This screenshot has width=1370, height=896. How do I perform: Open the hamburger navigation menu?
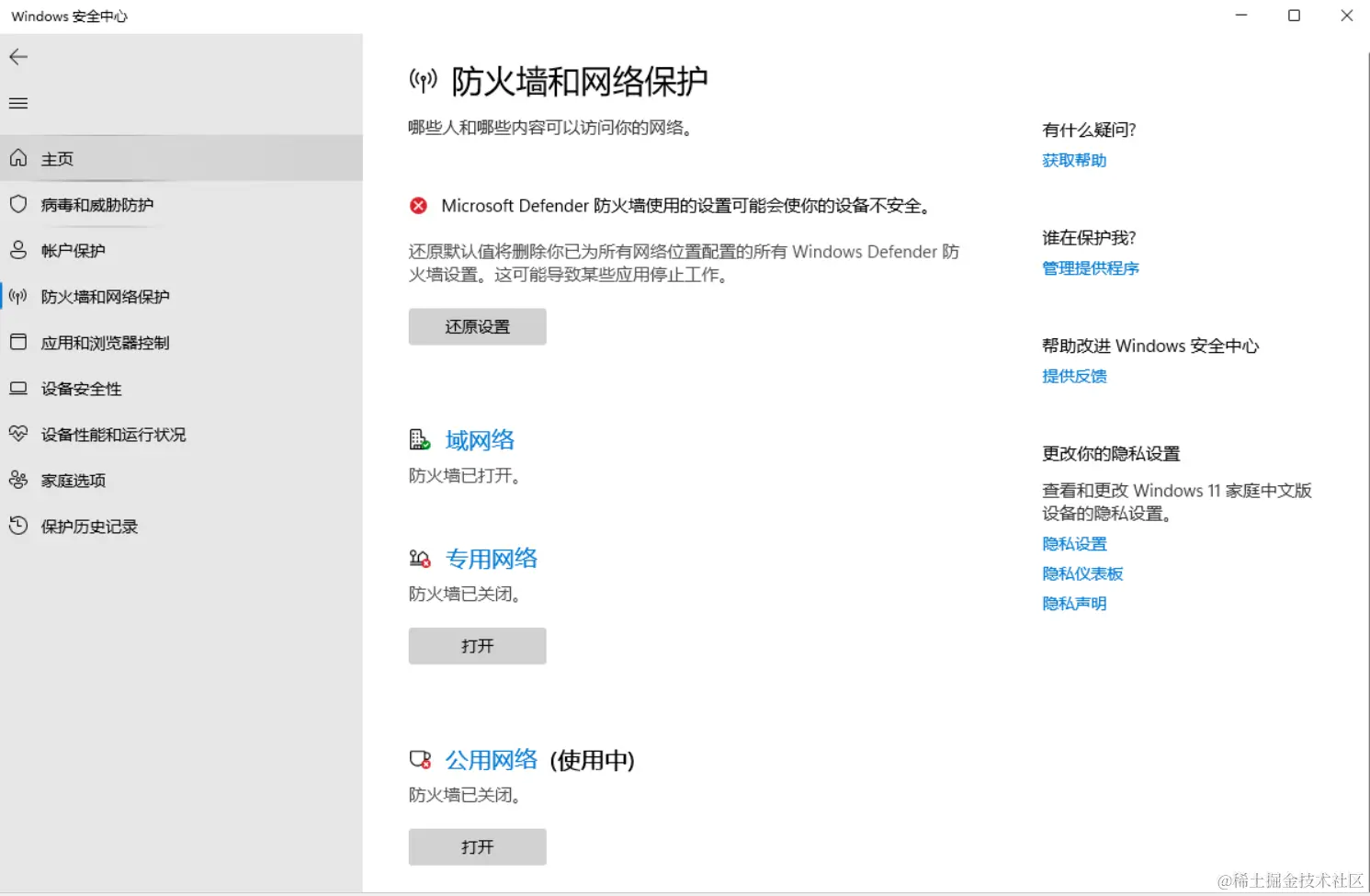click(18, 103)
